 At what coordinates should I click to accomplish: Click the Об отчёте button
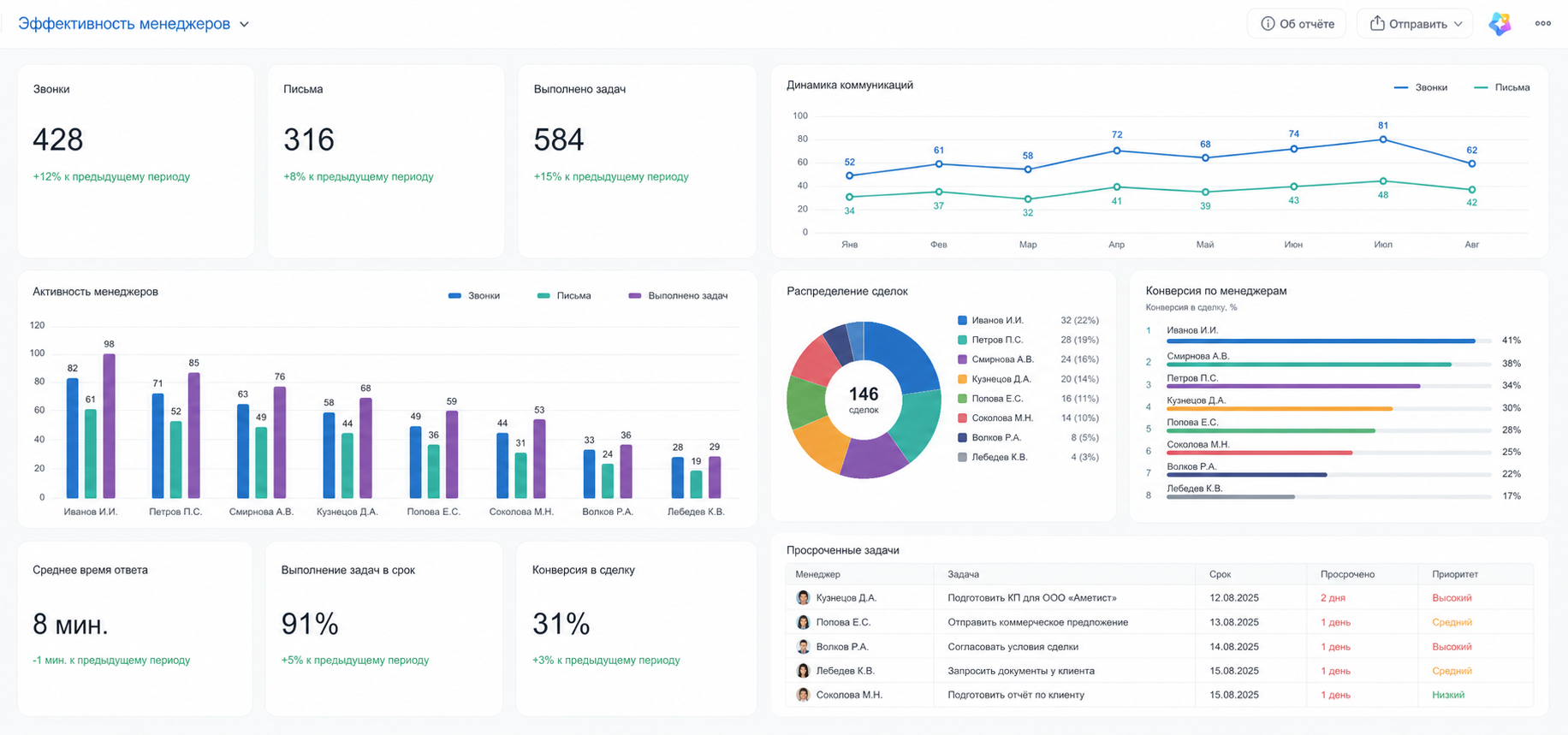click(1297, 24)
